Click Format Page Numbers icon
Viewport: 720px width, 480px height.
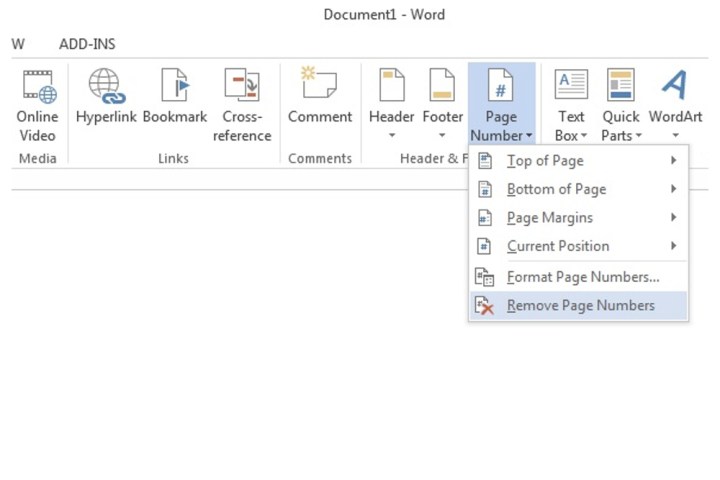[484, 277]
